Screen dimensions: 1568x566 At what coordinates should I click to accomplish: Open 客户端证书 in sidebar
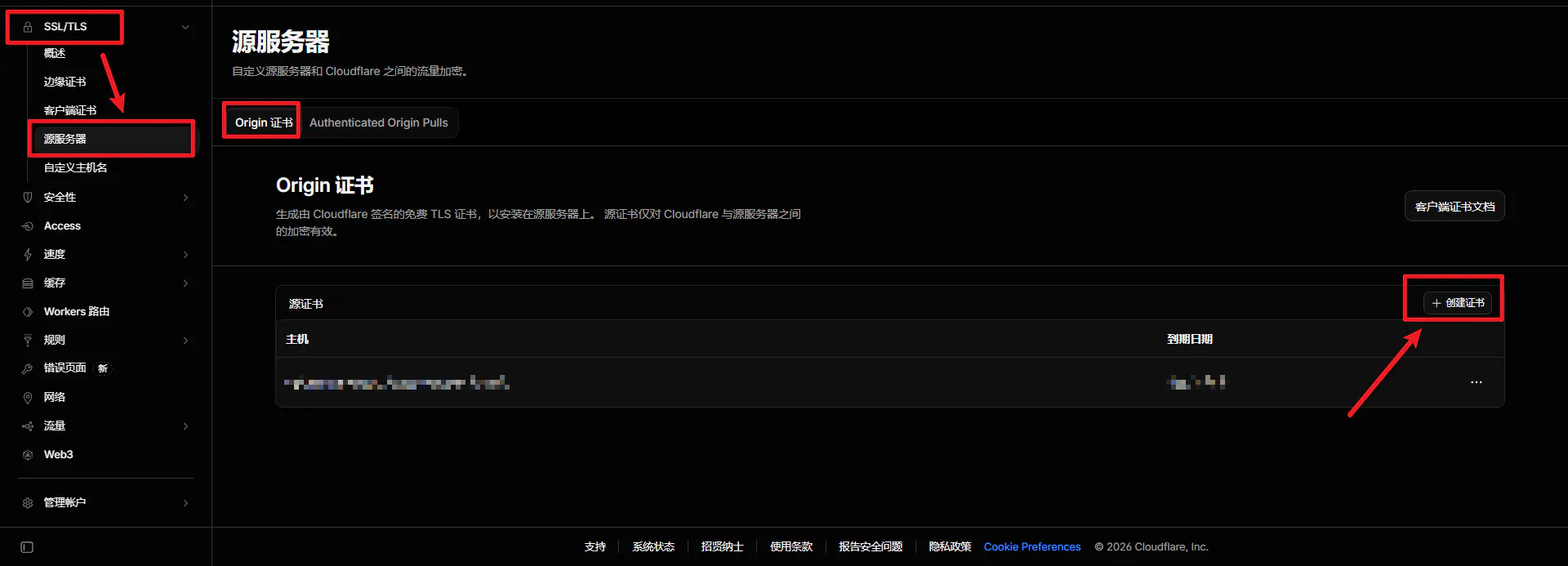[x=70, y=110]
